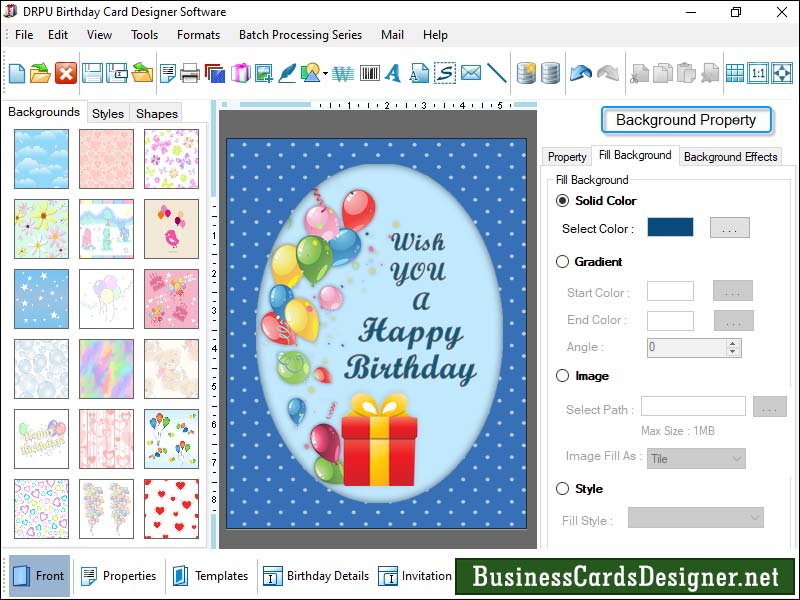800x600 pixels.
Task: Switch to the Background Effects tab
Action: tap(730, 157)
